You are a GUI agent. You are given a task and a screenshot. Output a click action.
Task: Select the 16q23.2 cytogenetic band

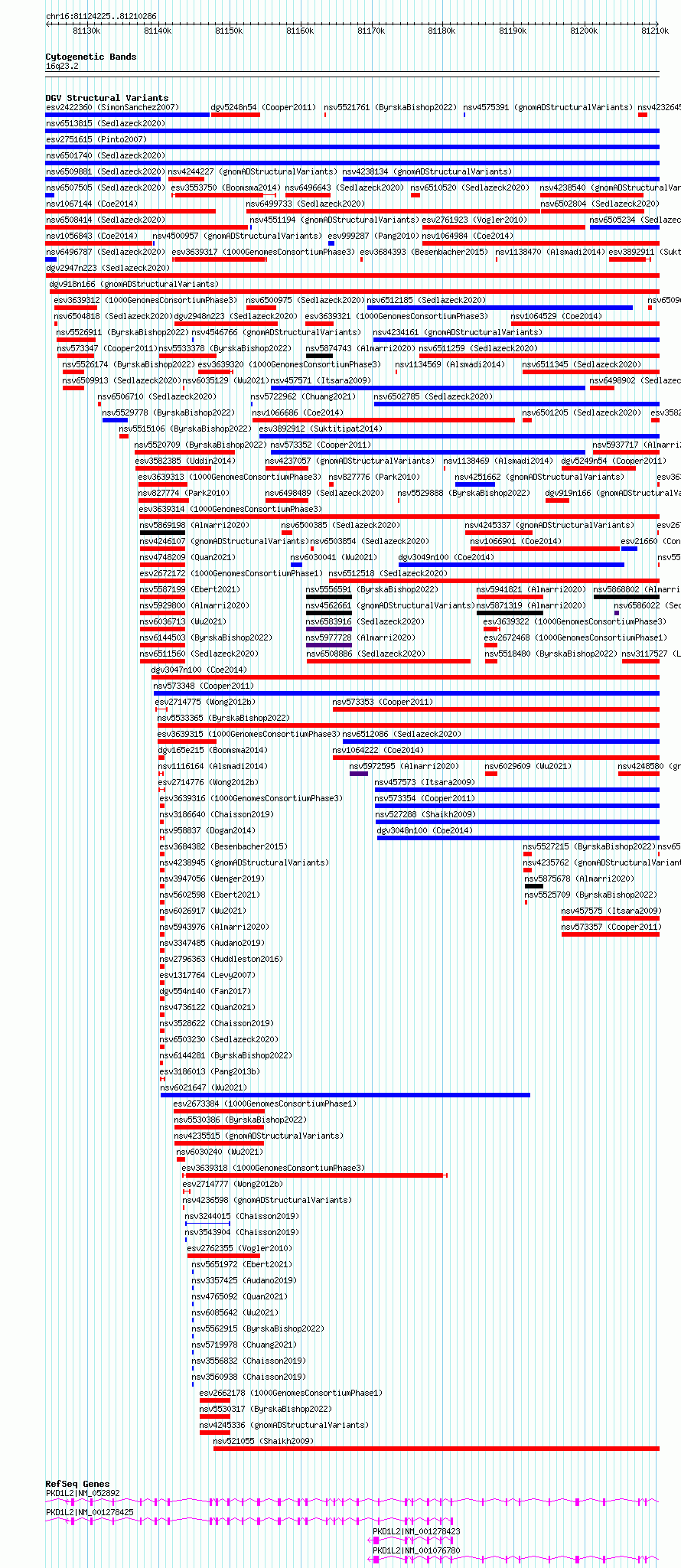[62, 66]
